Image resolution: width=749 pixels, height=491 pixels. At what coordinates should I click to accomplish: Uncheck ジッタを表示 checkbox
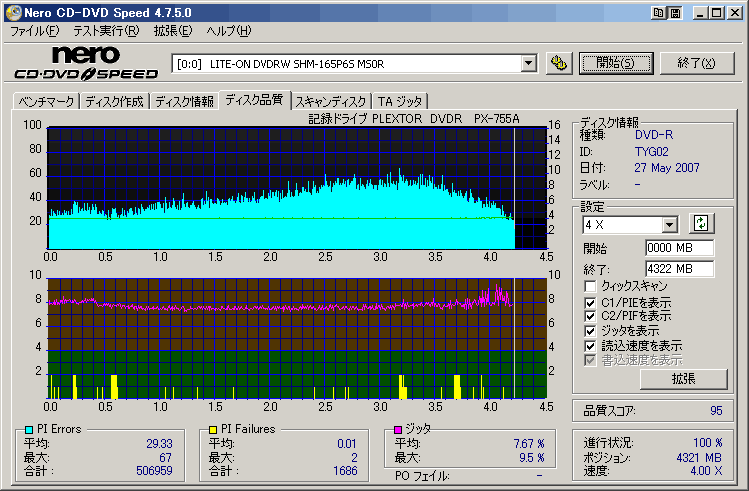(590, 331)
